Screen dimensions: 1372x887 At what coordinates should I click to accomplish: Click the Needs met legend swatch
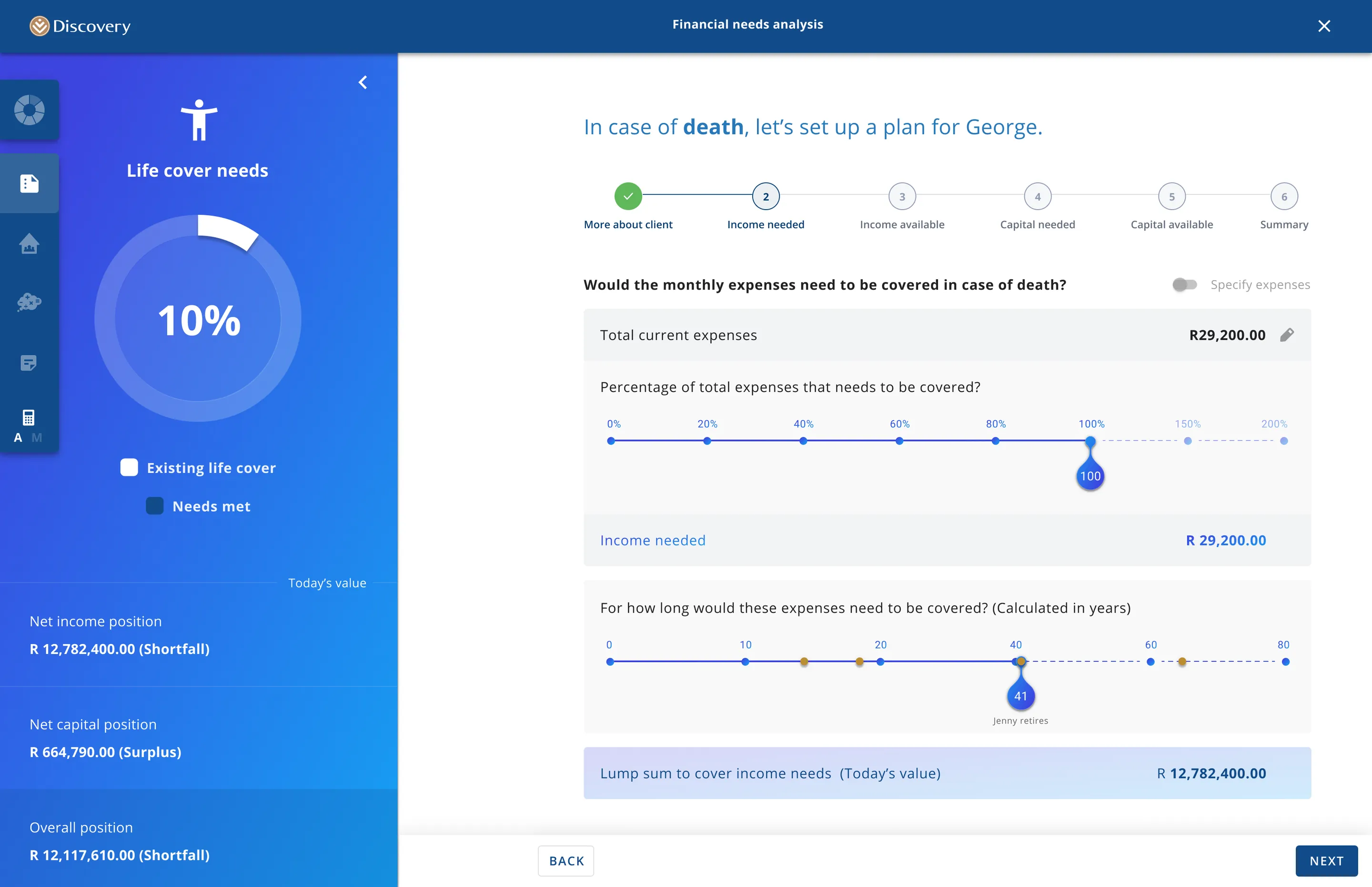pyautogui.click(x=155, y=506)
